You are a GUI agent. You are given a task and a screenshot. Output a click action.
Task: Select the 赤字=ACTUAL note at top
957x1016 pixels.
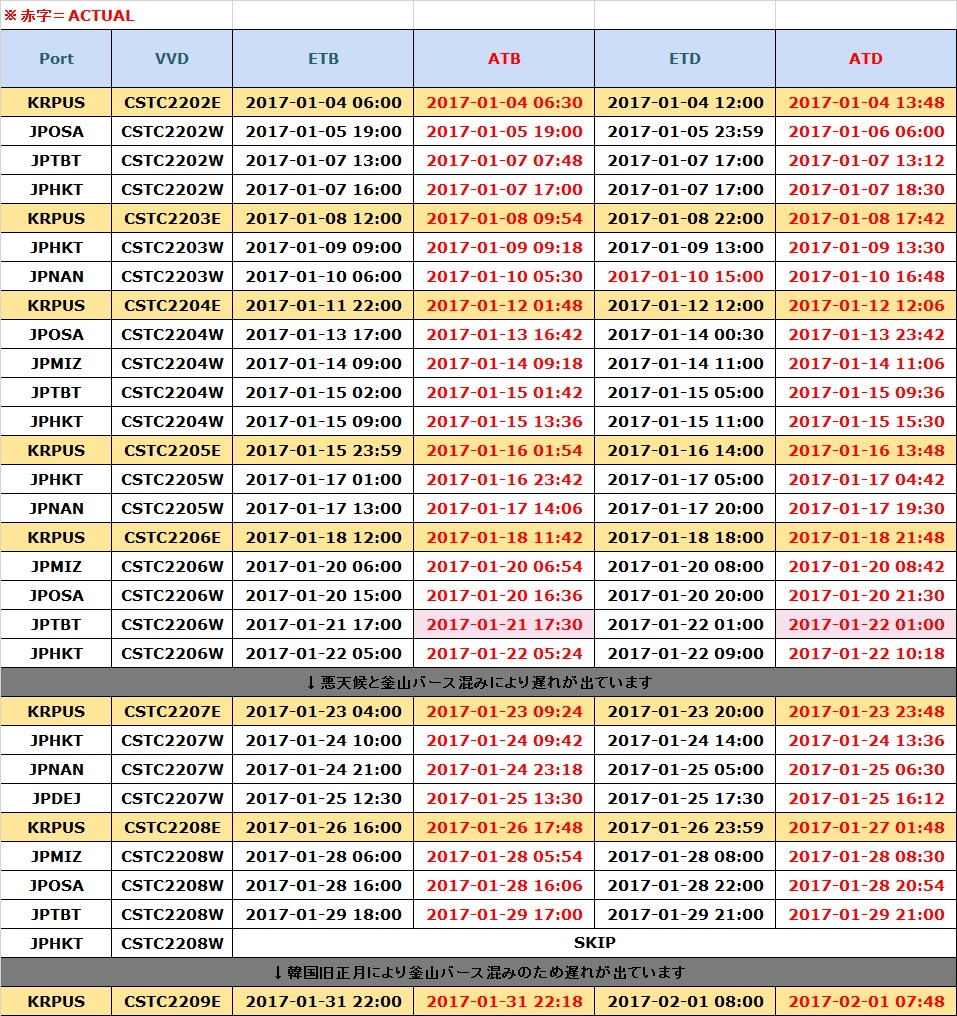point(69,16)
